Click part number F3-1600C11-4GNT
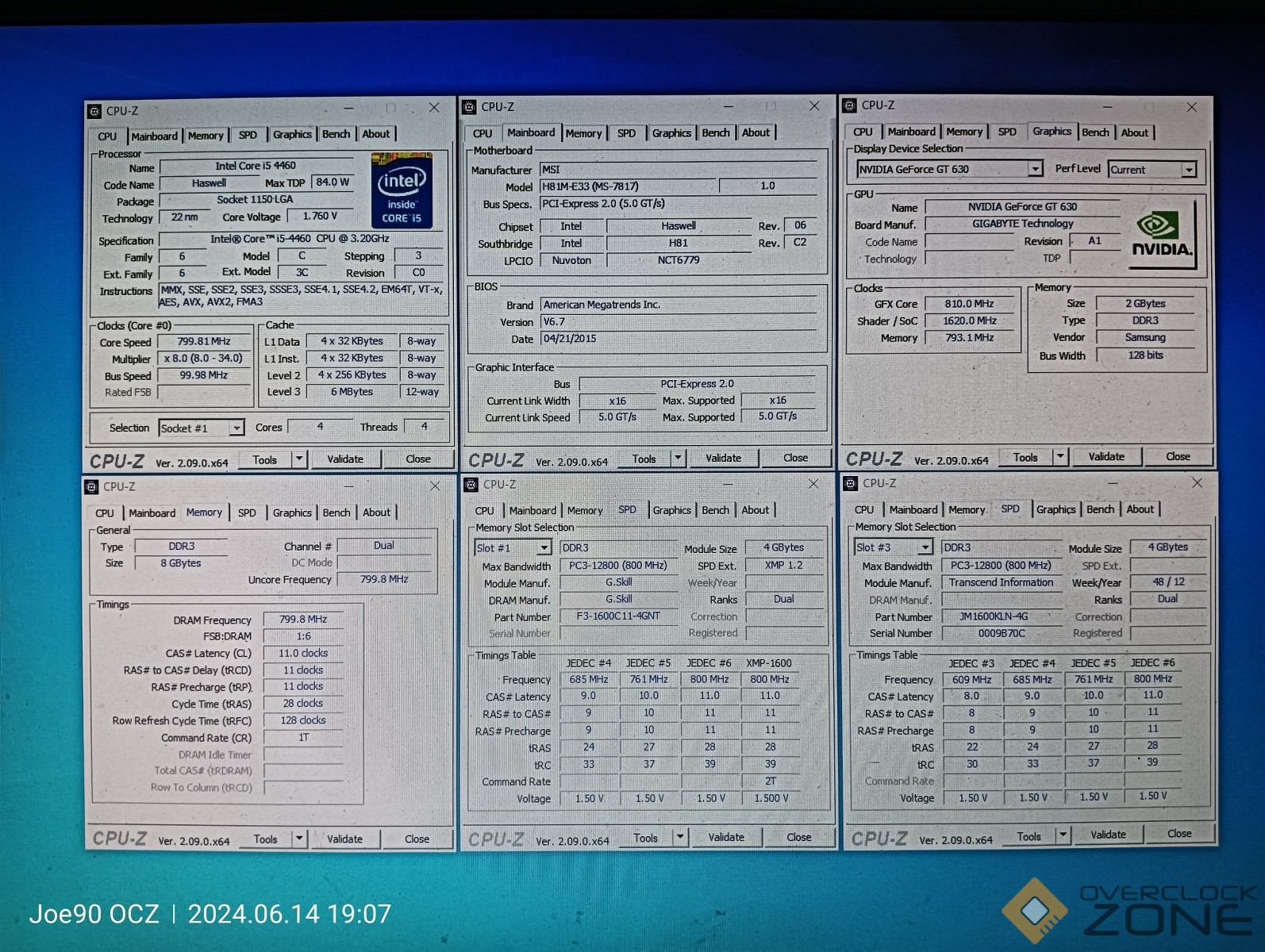Viewport: 1265px width, 952px height. pos(618,616)
